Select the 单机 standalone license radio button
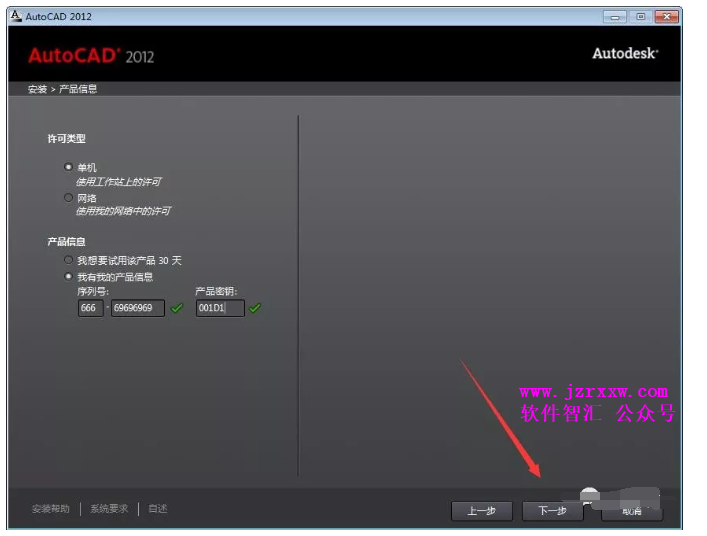Viewport: 707px width, 536px height. point(68,167)
